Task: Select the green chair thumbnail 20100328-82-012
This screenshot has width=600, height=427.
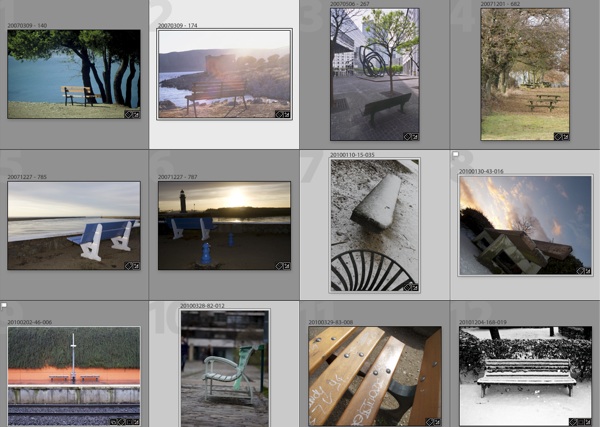Action: 224,367
